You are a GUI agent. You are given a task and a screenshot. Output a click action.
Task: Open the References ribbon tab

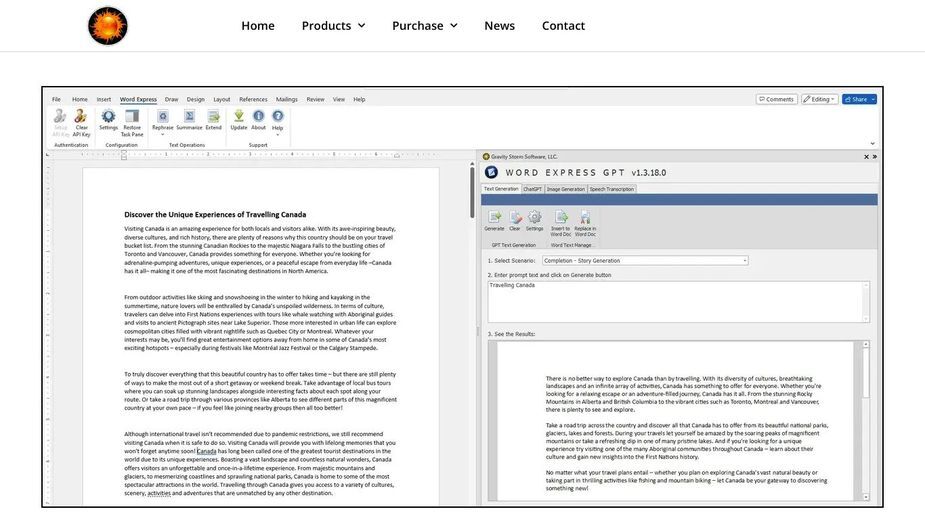click(253, 99)
